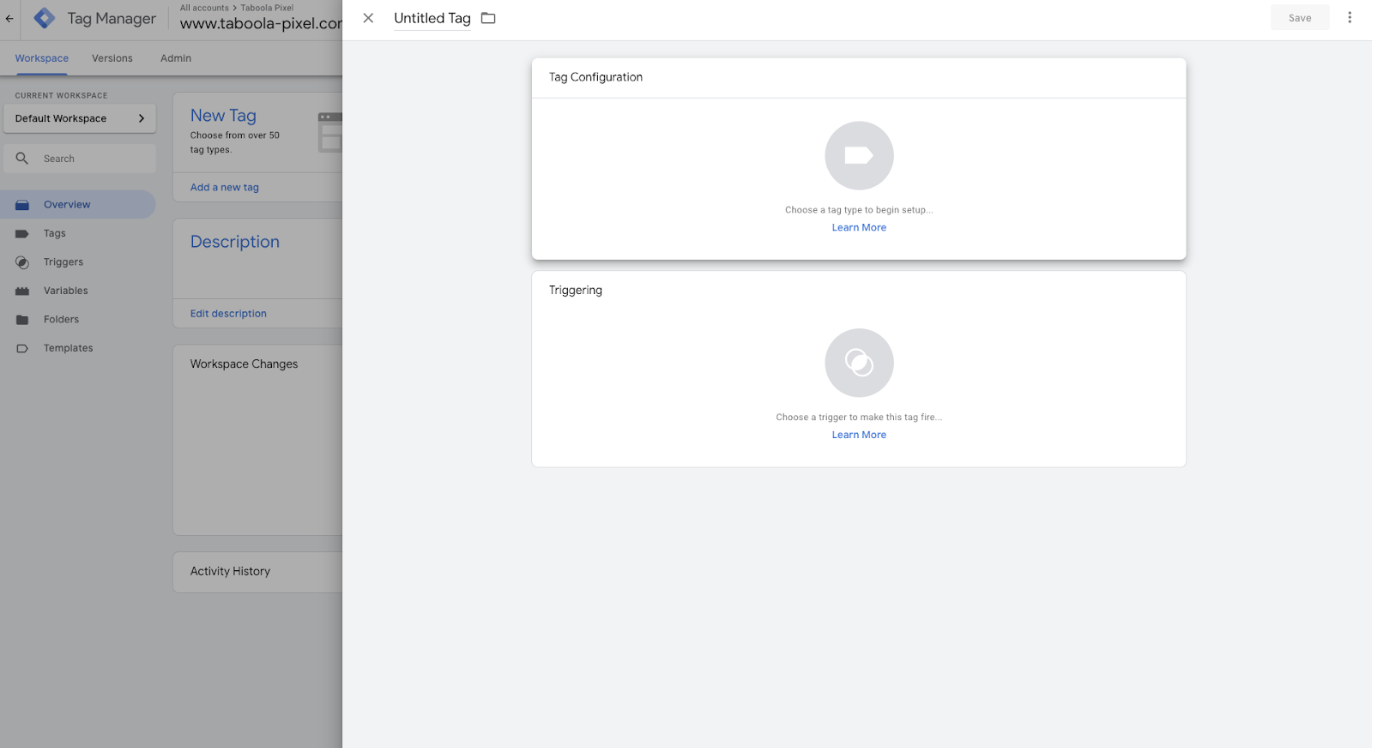Screen dimensions: 1374x748
Task: Click the Save button
Action: (1299, 18)
